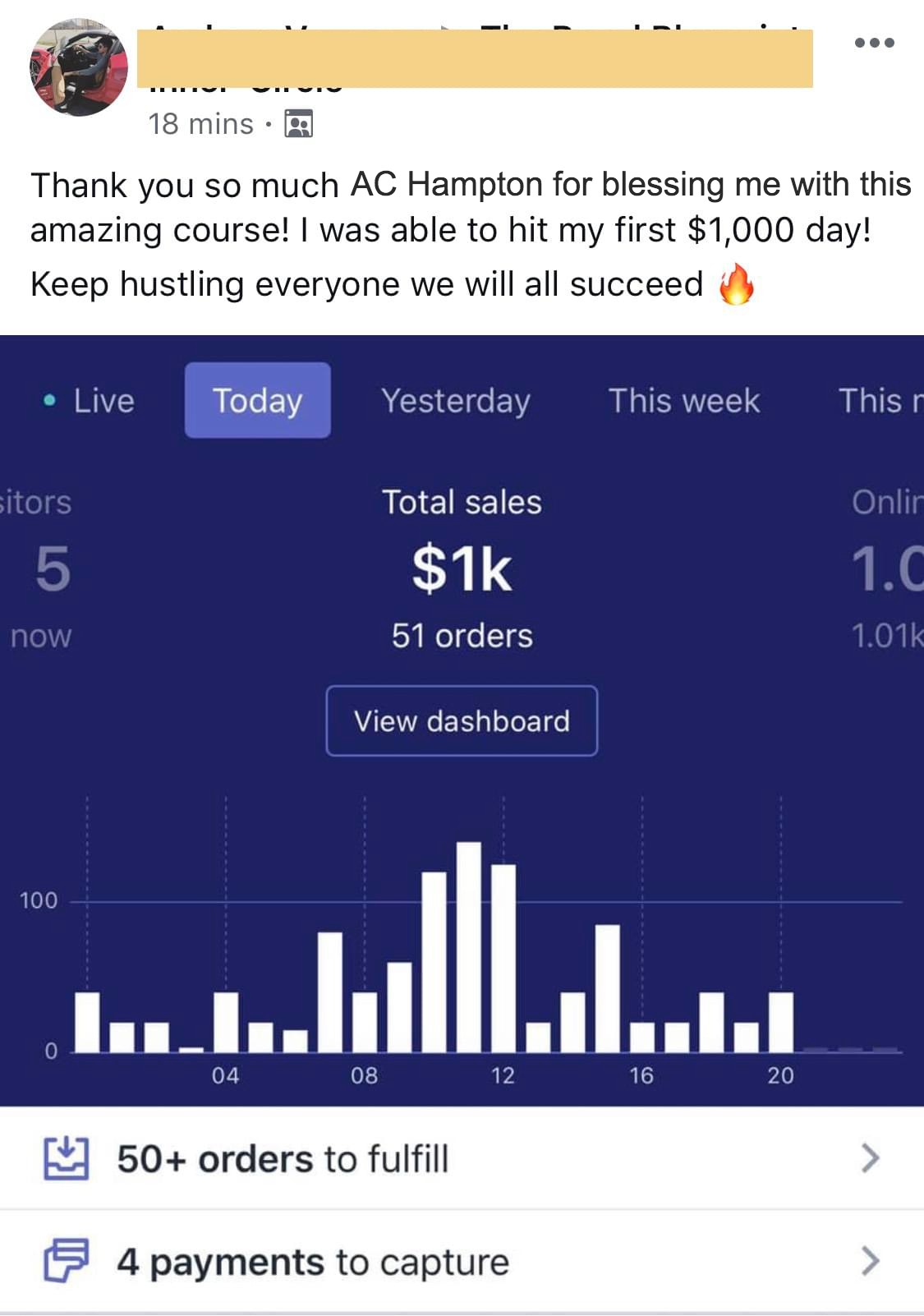Click the payments to capture card icon
Image resolution: width=924 pixels, height=1316 pixels.
click(x=66, y=1260)
